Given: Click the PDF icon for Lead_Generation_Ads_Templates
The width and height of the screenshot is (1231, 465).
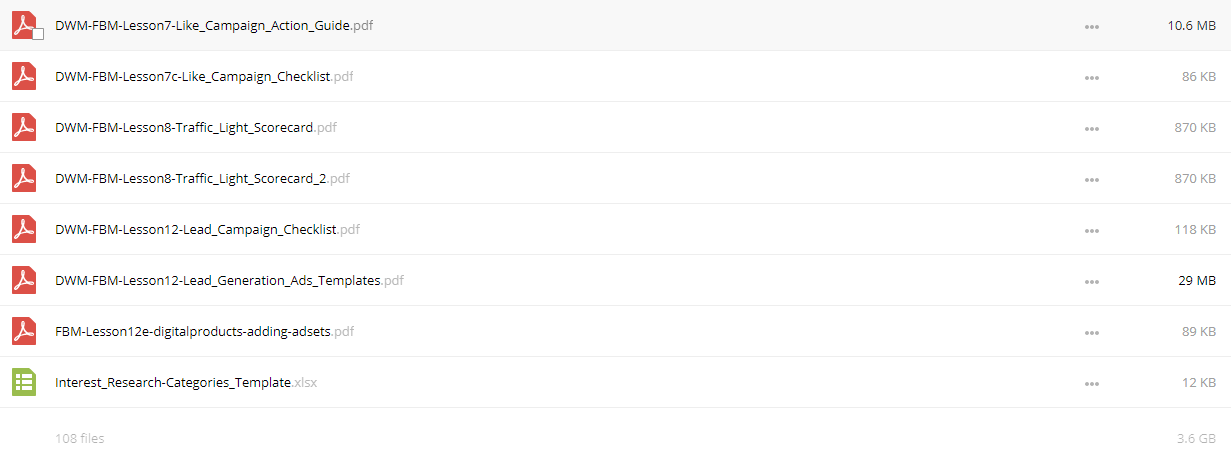Looking at the screenshot, I should pyautogui.click(x=24, y=280).
